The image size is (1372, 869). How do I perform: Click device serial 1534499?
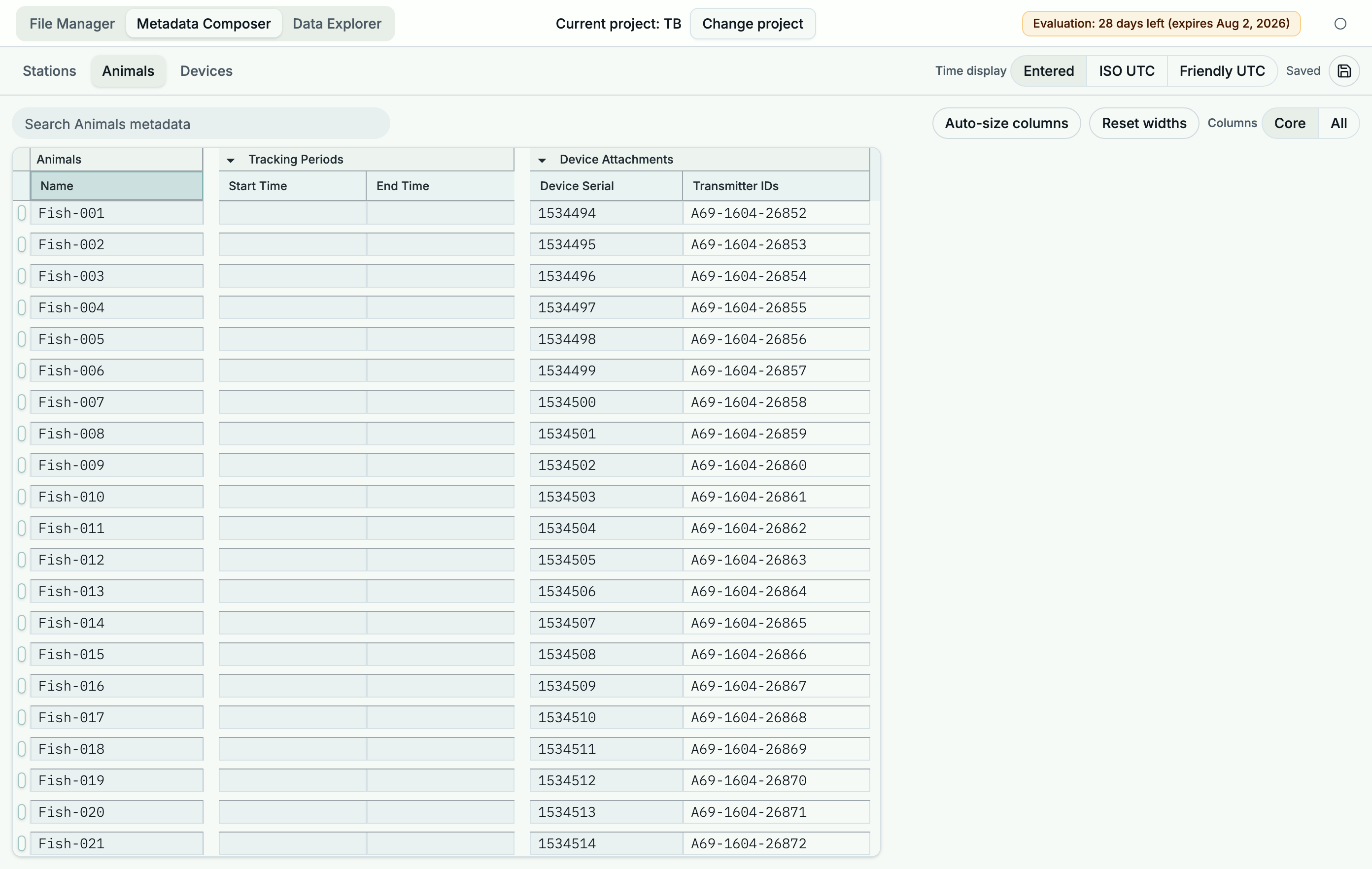[x=606, y=371]
